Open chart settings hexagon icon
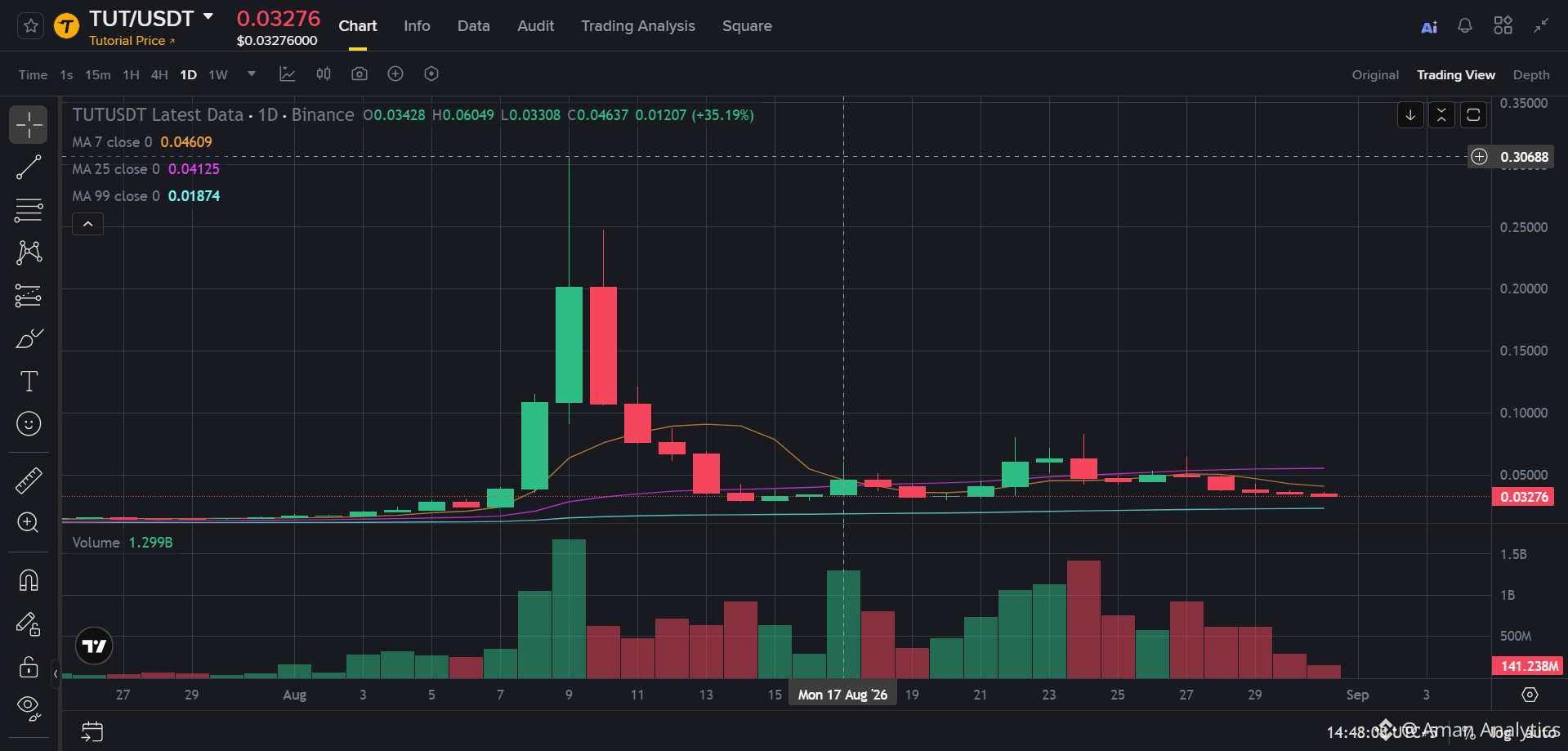 pyautogui.click(x=431, y=74)
